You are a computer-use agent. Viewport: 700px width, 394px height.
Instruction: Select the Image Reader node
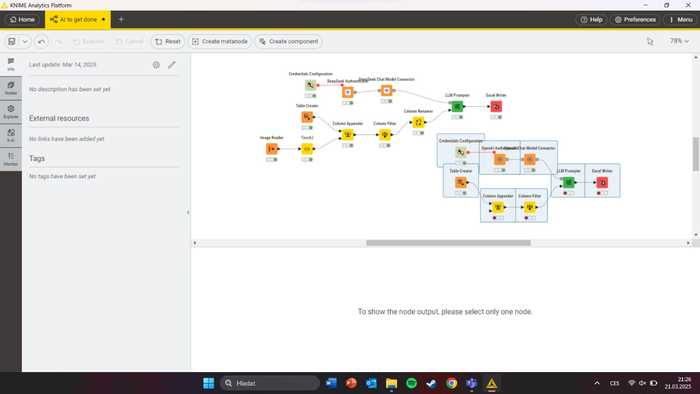tap(271, 149)
